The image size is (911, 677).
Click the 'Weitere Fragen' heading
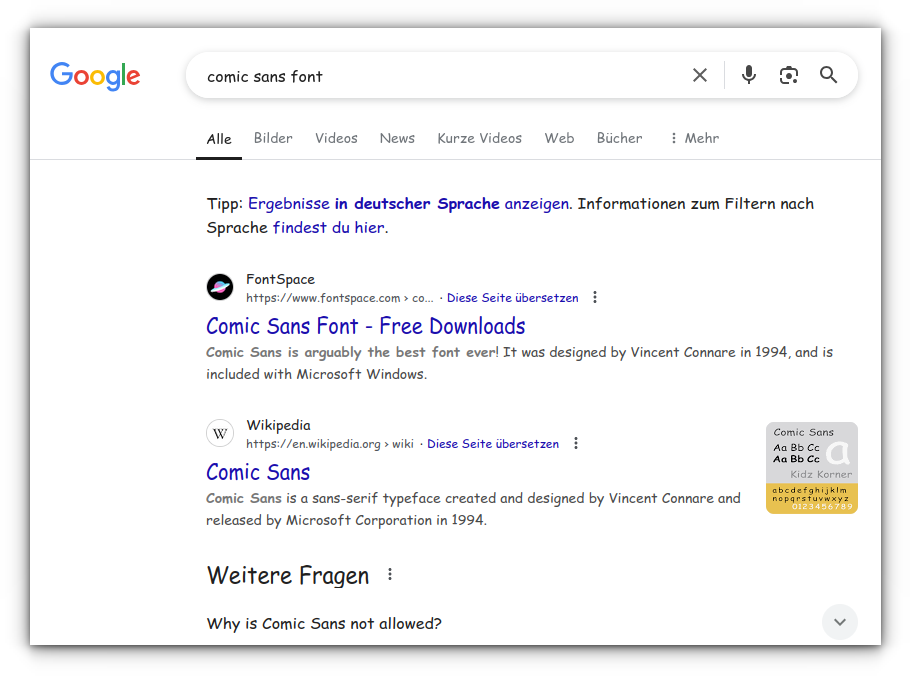coord(288,576)
